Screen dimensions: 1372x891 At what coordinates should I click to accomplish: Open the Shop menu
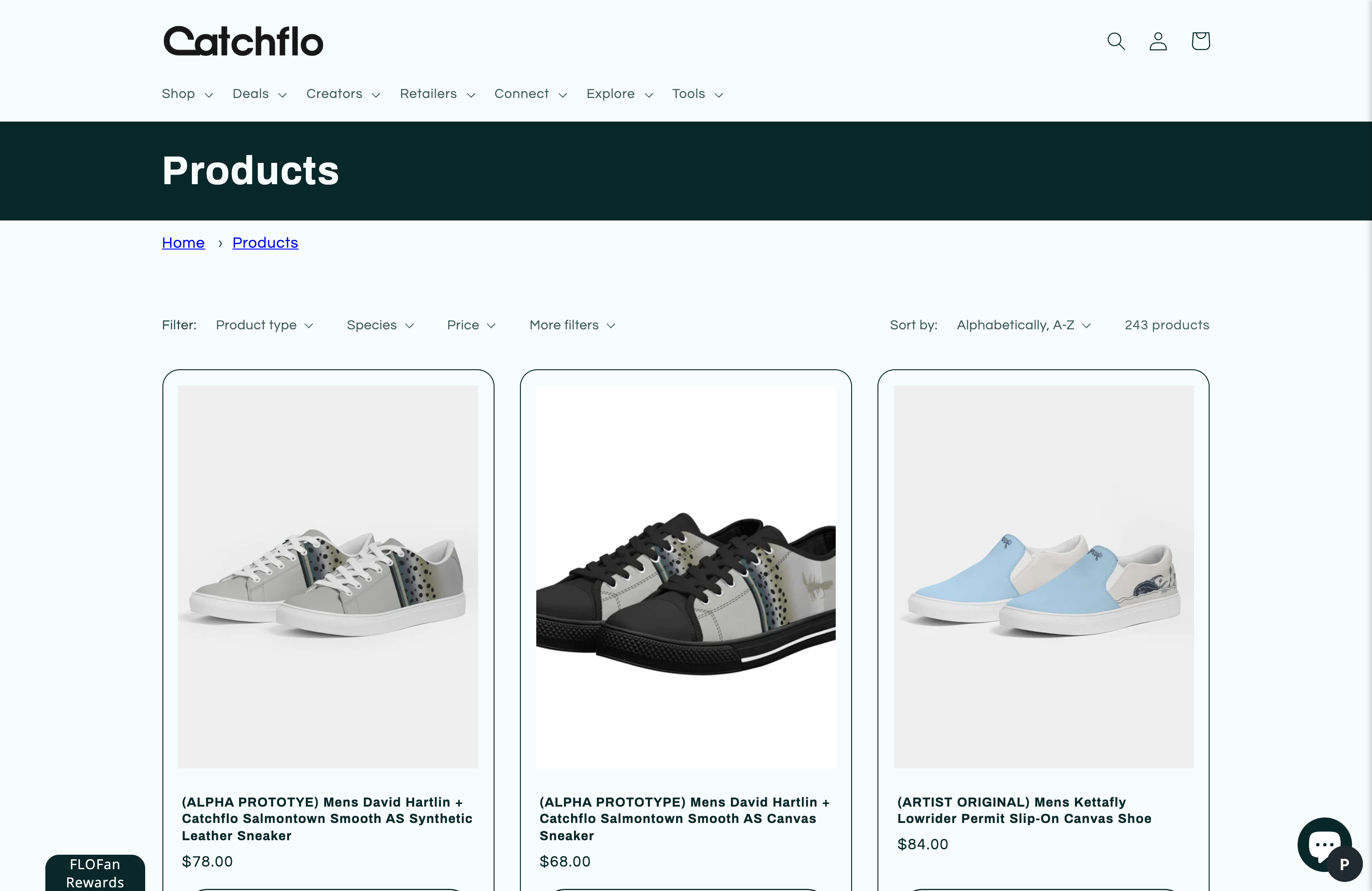[x=187, y=94]
